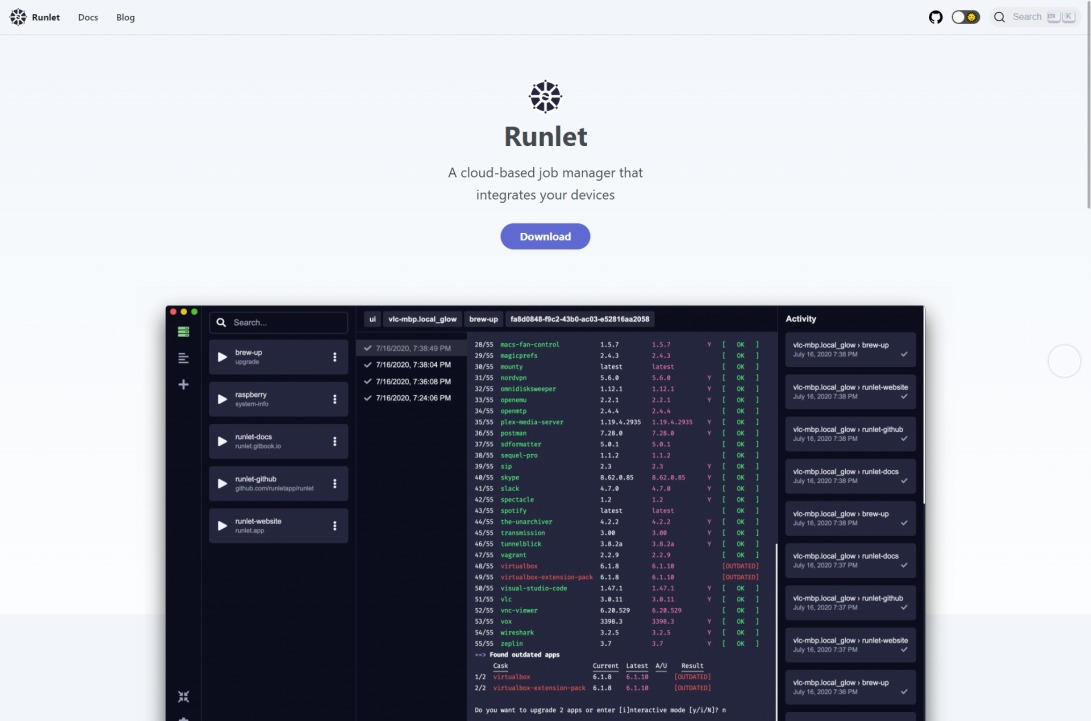This screenshot has height=721, width=1091.
Task: Click the large Runlet hero logo
Action: [x=545, y=96]
